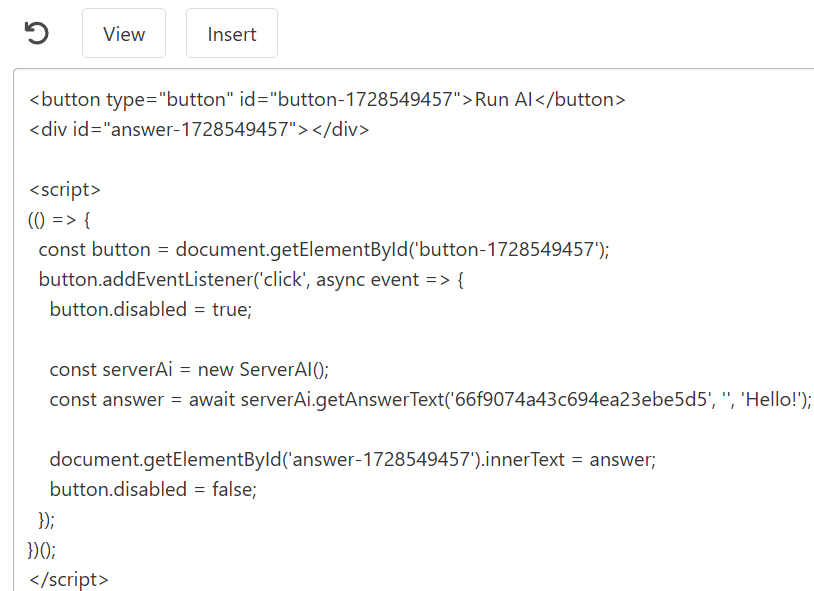Screen dimensions: 814x591
Task: Click the "button.disabled = false;" line
Action: coord(153,489)
